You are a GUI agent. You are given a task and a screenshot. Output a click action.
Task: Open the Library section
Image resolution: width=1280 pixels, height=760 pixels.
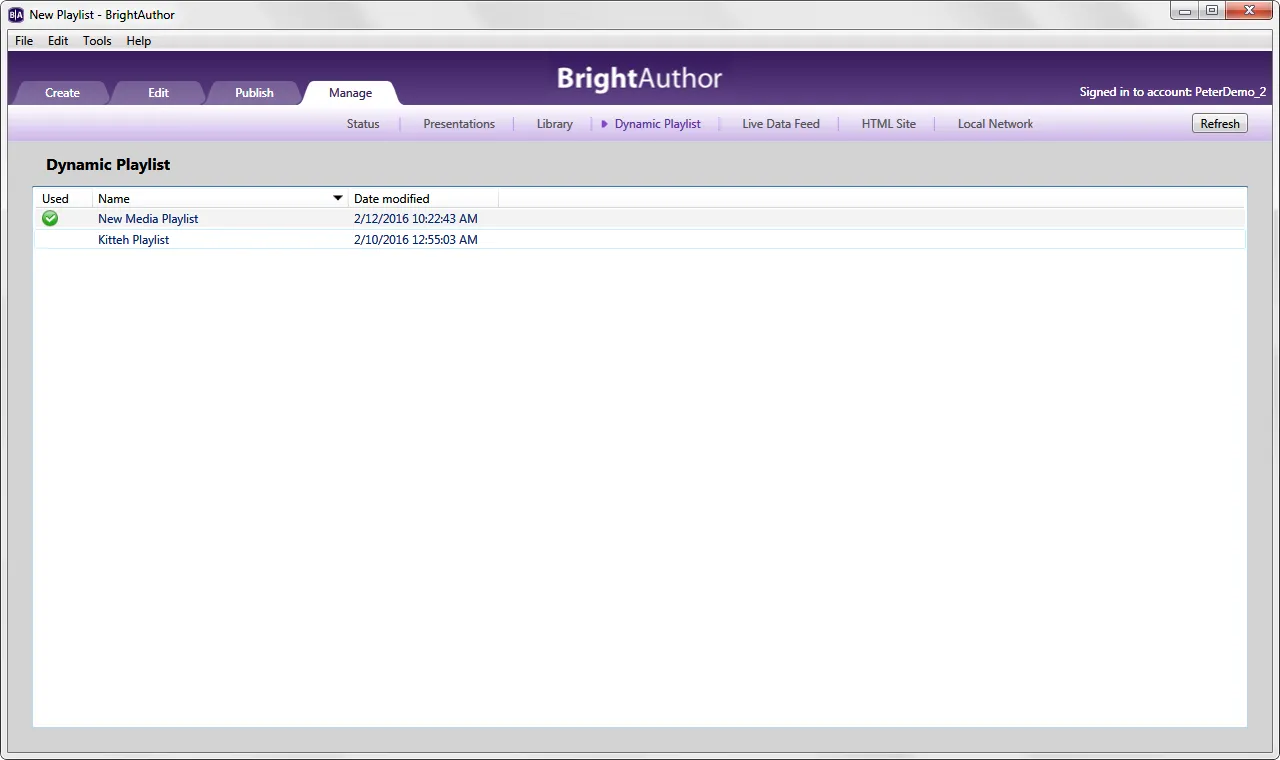[555, 124]
